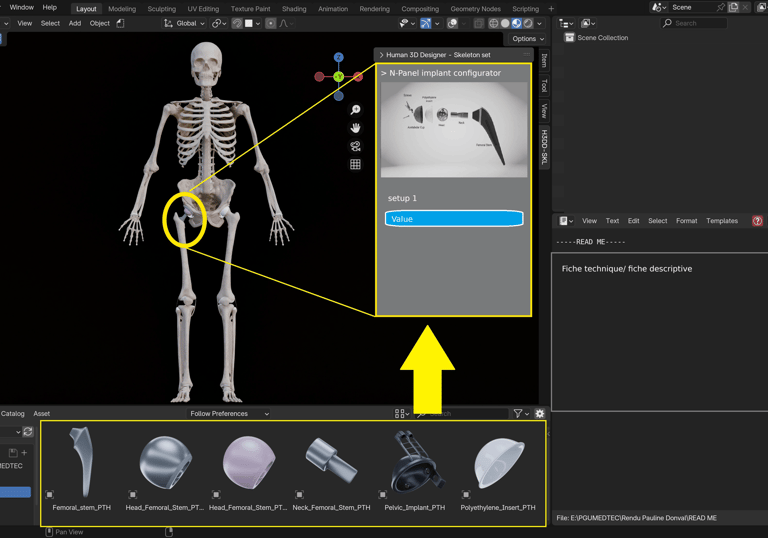Screen dimensions: 768x538
Task: Switch to the Shading workspace tab
Action: pos(294,9)
